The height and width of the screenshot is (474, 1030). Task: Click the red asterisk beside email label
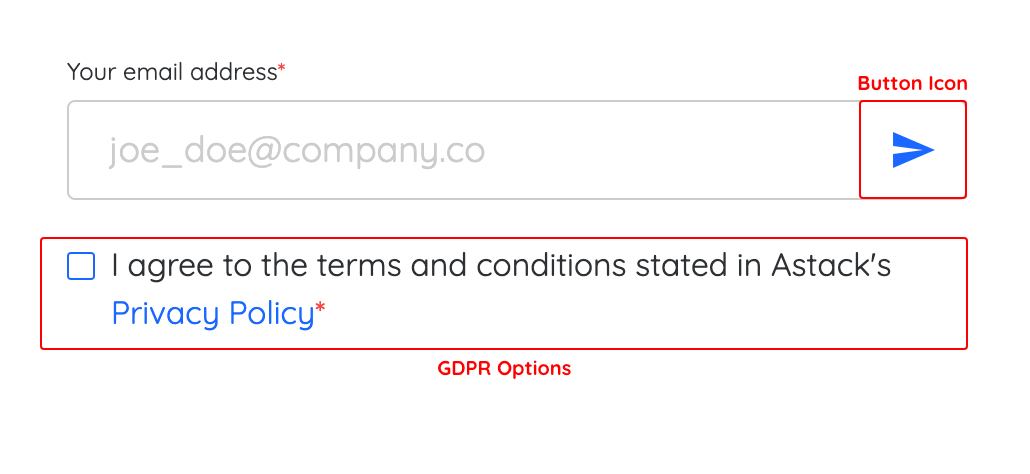282,68
